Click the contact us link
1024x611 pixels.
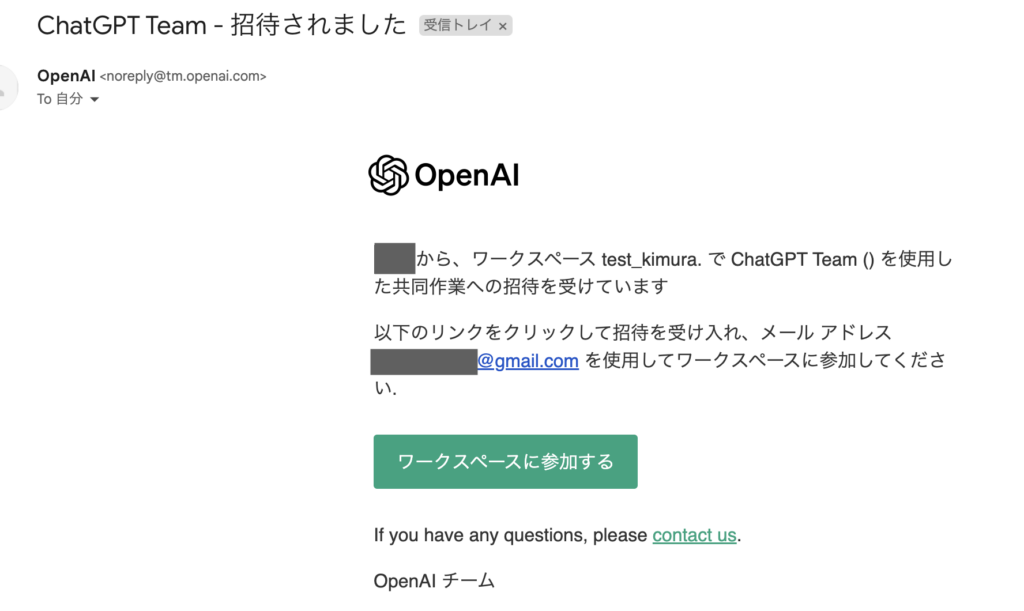coord(694,535)
